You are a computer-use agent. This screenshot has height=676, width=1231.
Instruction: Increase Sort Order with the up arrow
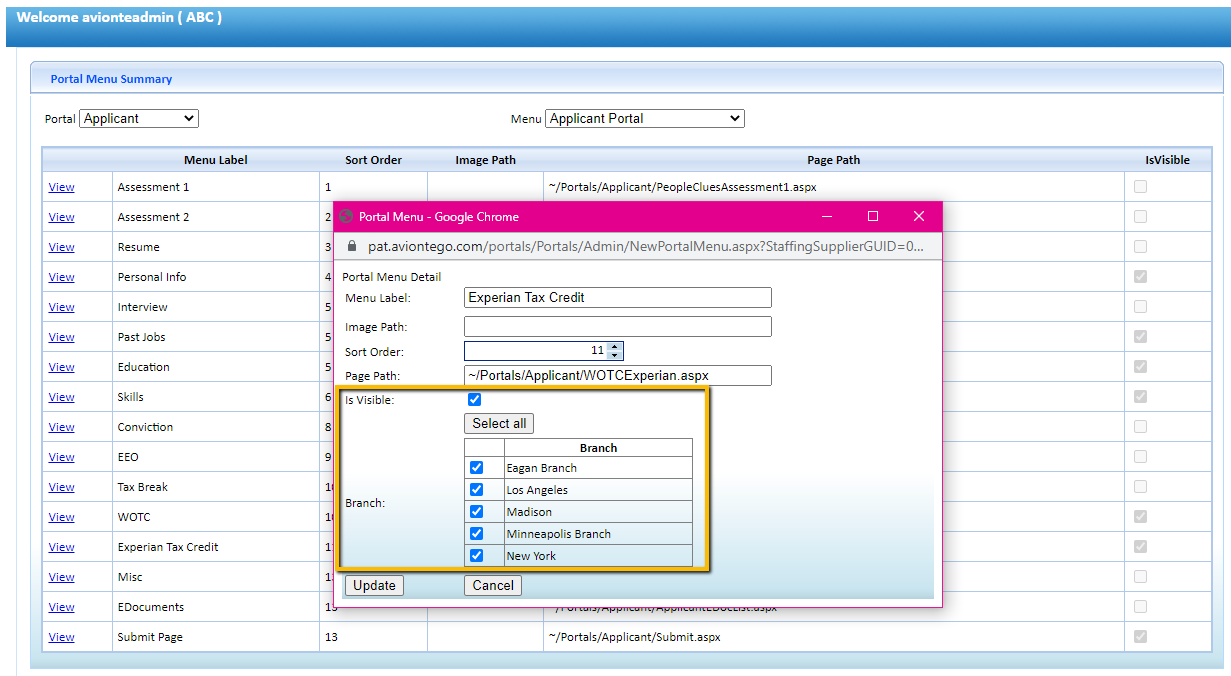pyautogui.click(x=615, y=346)
